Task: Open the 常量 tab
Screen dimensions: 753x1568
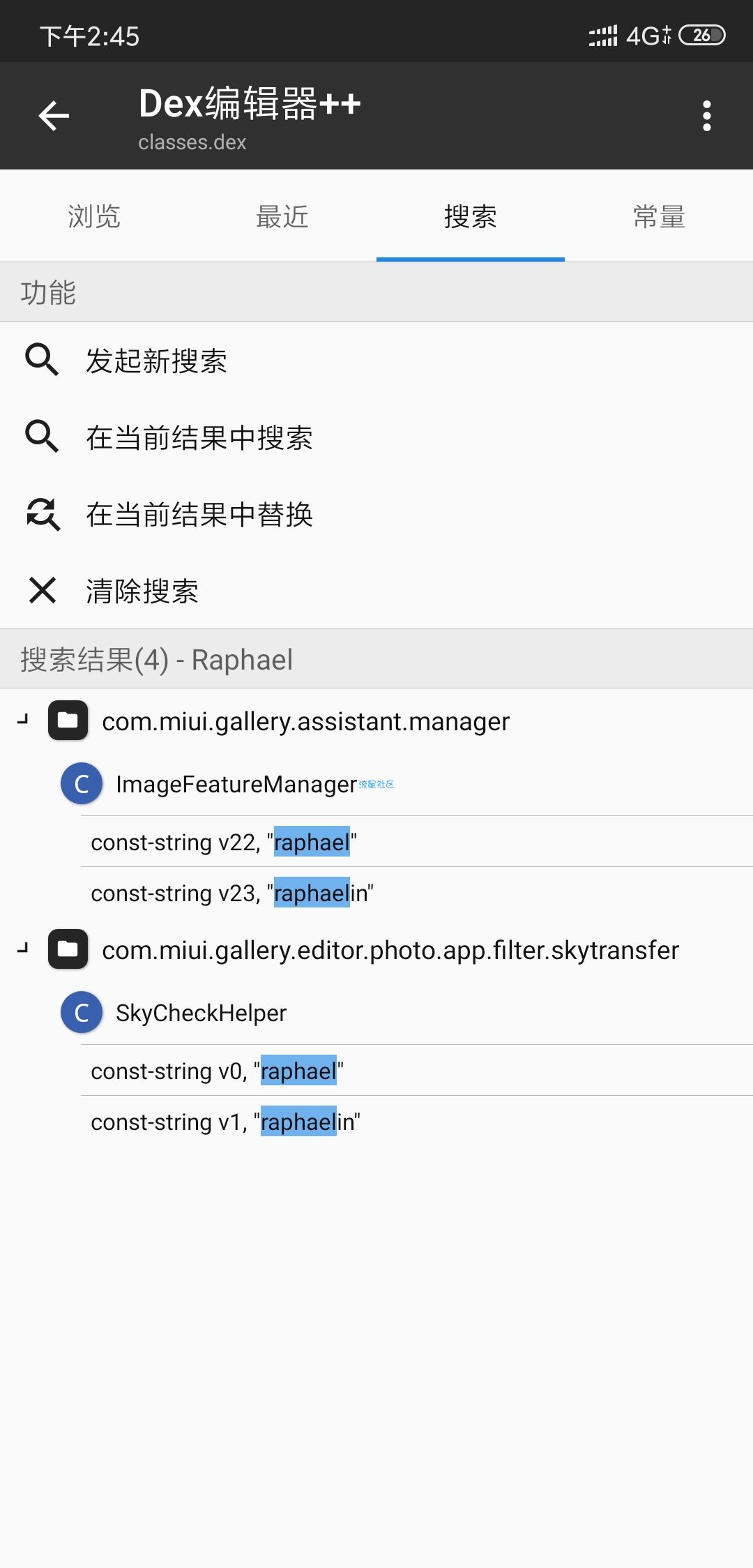Action: (x=659, y=216)
